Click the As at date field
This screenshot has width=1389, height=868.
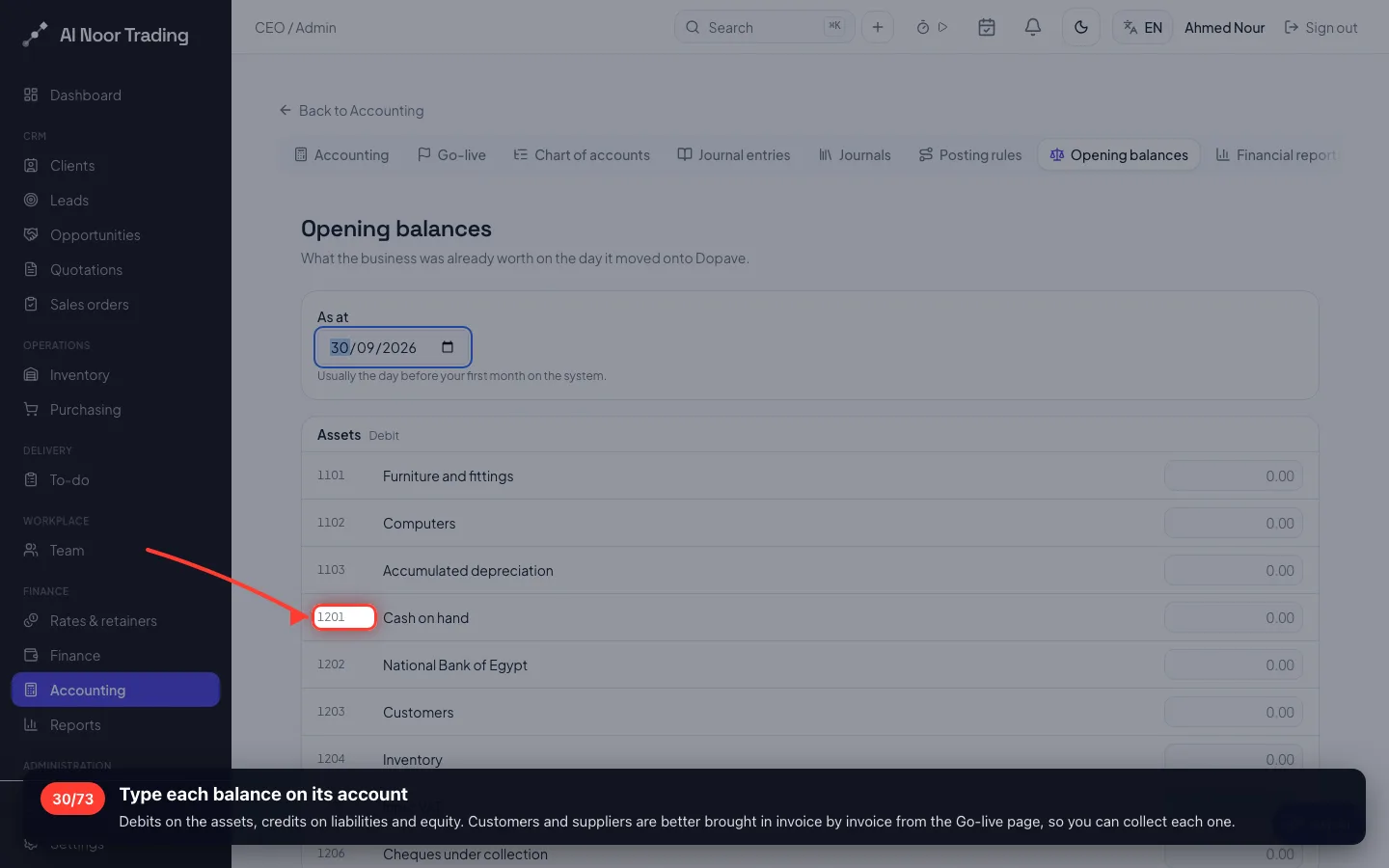click(x=393, y=347)
